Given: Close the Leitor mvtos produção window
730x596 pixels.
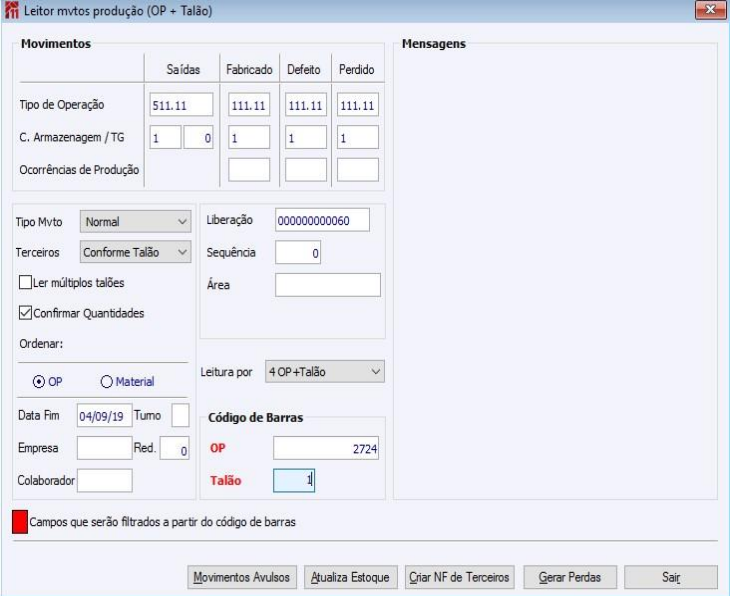Looking at the screenshot, I should 710,10.
